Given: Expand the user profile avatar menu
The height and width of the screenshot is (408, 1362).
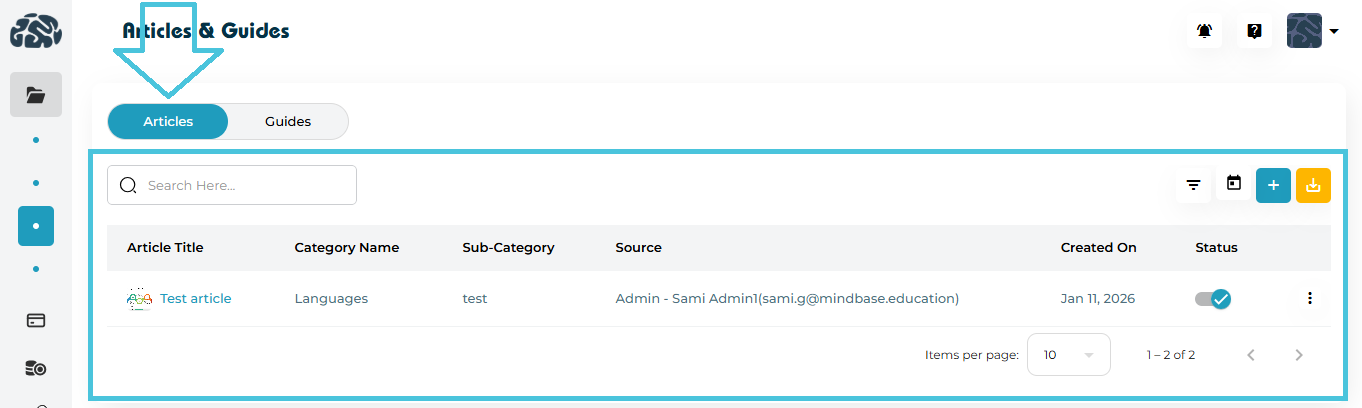Looking at the screenshot, I should [x=1312, y=31].
